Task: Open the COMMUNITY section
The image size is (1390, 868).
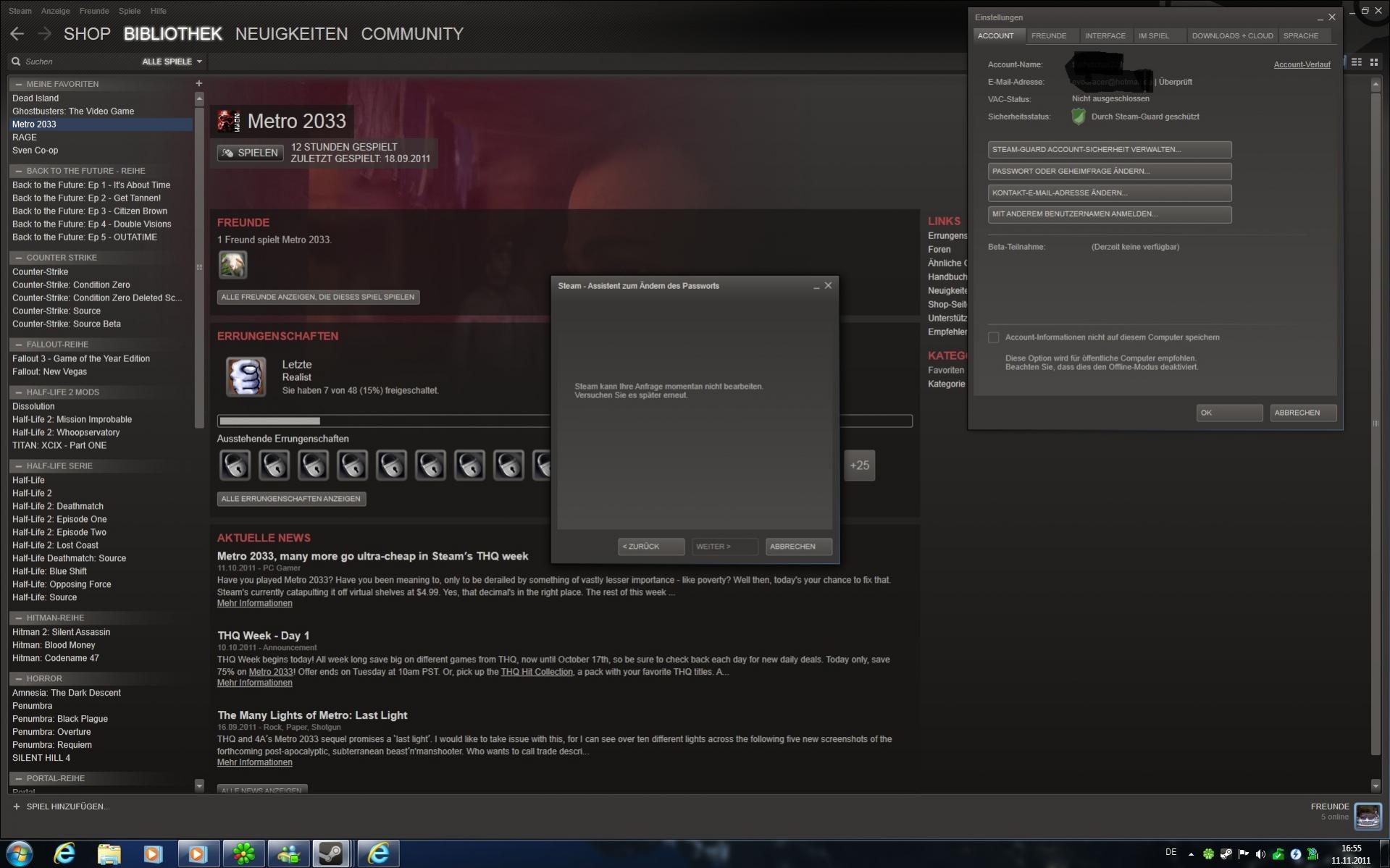Action: tap(412, 34)
